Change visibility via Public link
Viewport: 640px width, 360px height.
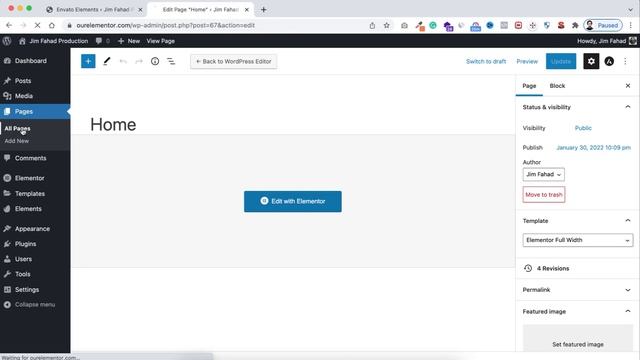pos(583,128)
